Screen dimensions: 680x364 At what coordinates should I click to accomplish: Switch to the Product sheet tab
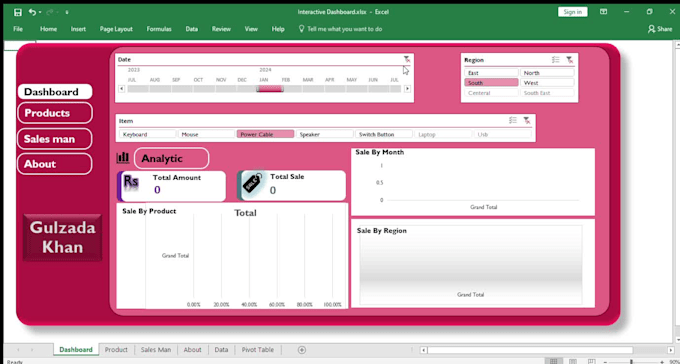116,350
